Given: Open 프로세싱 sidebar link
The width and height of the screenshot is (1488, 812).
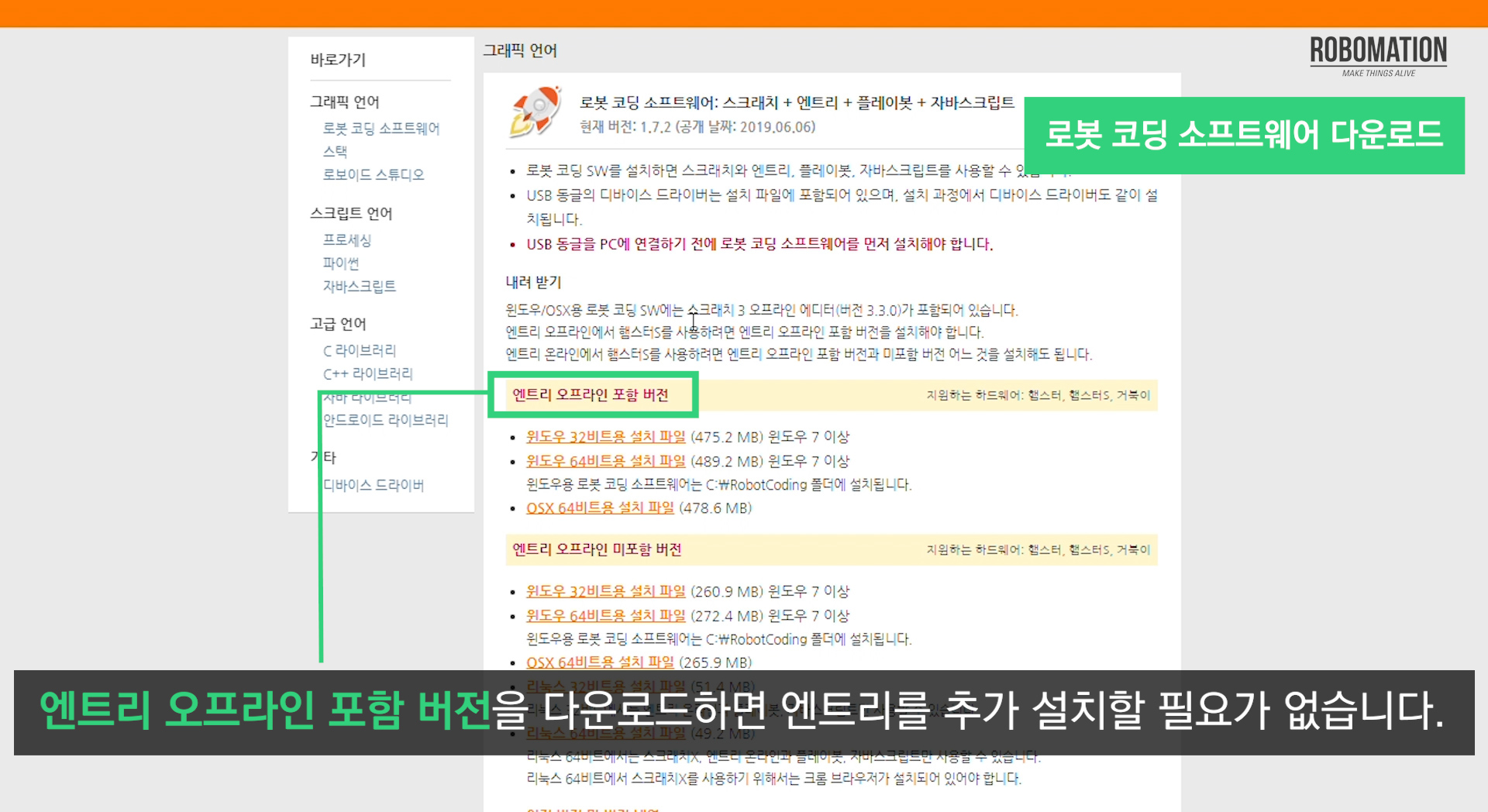Looking at the screenshot, I should (x=347, y=240).
